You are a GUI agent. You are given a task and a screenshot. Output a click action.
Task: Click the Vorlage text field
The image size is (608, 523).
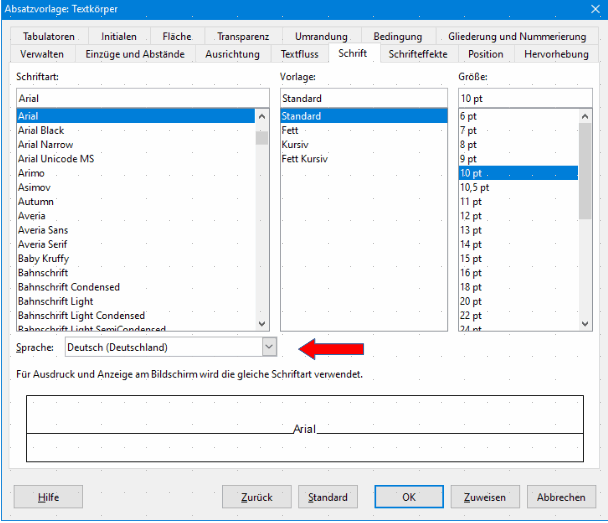pos(364,98)
